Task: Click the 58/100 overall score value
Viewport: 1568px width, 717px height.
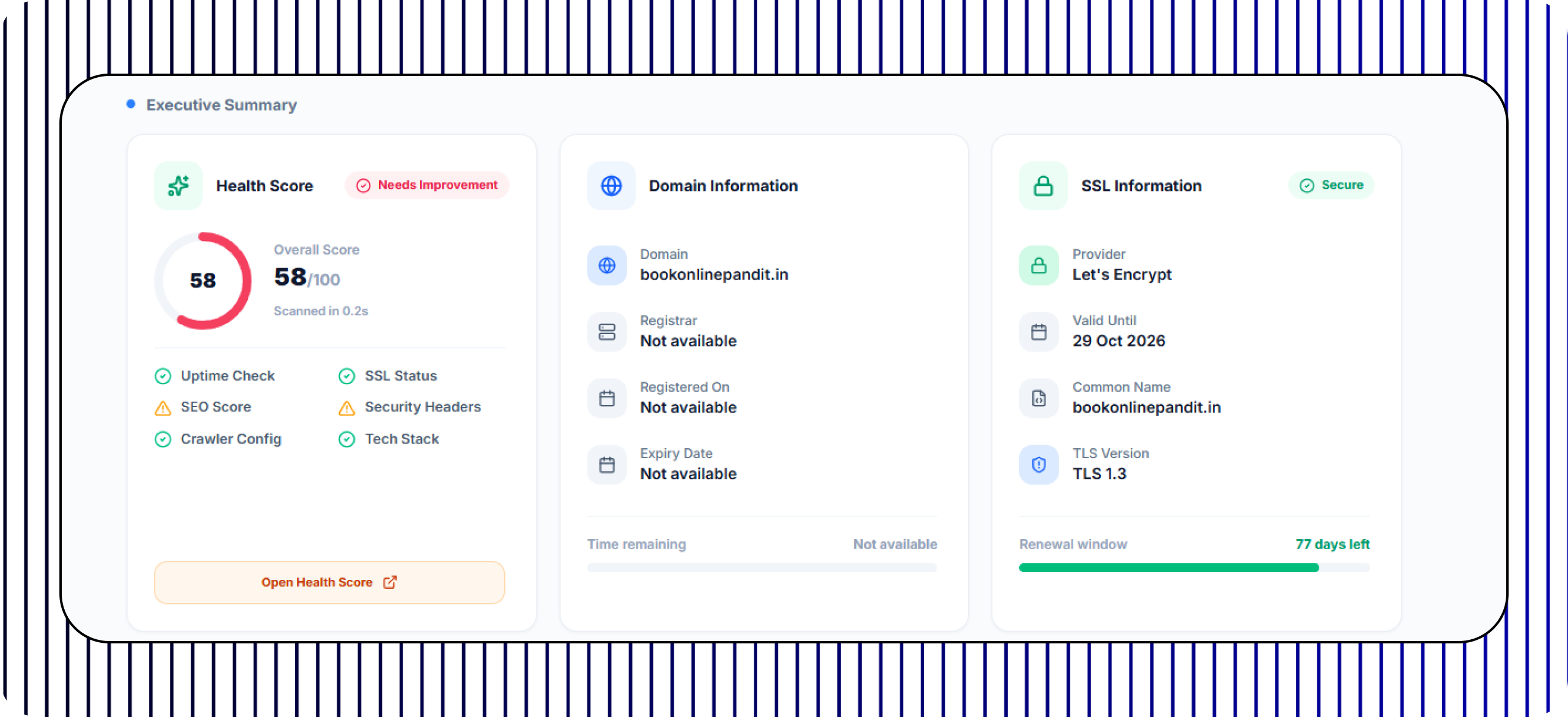Action: [x=308, y=278]
